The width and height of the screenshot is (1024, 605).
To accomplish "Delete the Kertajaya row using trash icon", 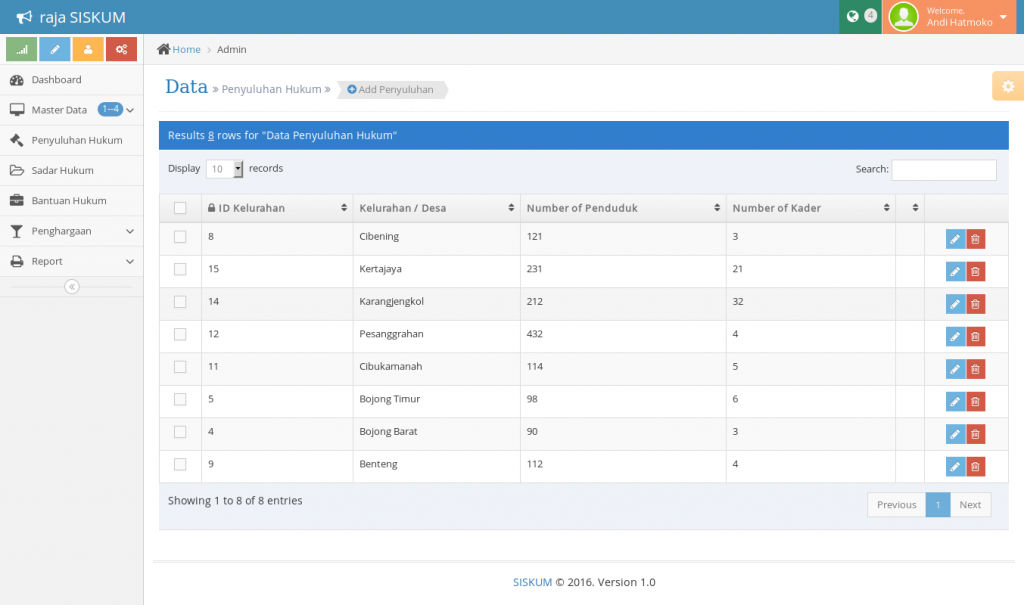I will coord(975,271).
